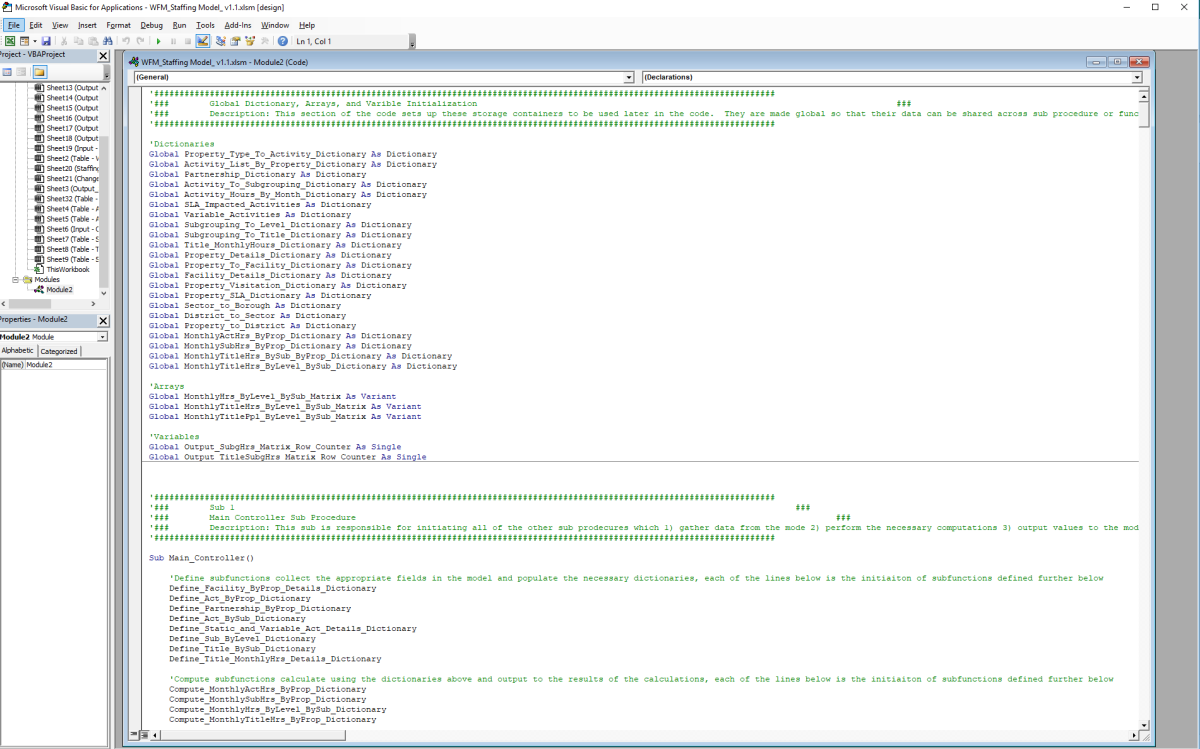Save the VBA project using toolbar icon

46,40
